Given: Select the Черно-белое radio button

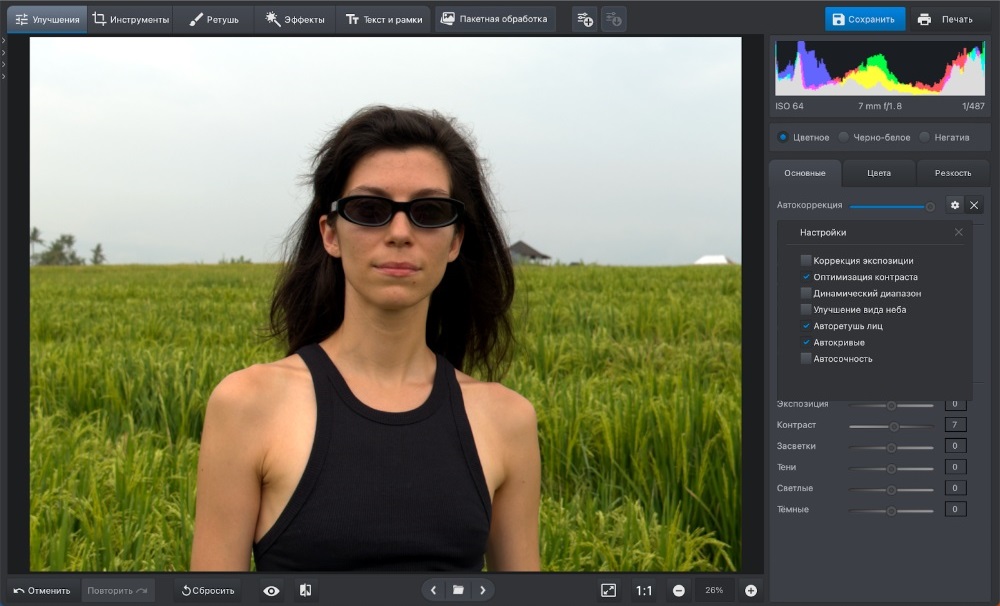Looking at the screenshot, I should point(845,137).
